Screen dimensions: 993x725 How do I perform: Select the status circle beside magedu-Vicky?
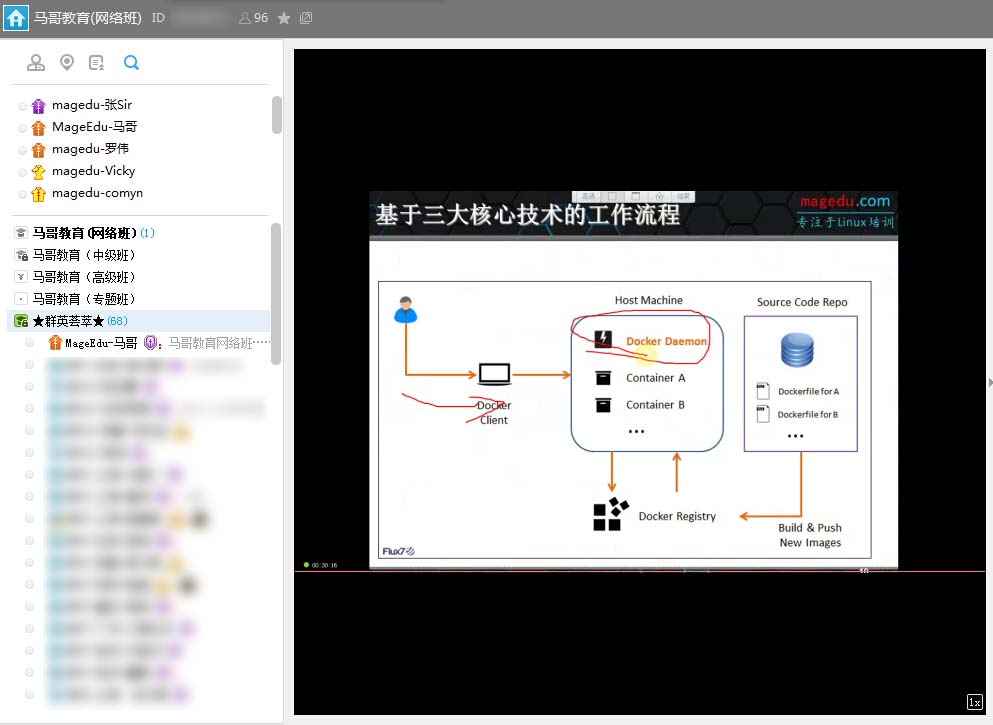23,172
